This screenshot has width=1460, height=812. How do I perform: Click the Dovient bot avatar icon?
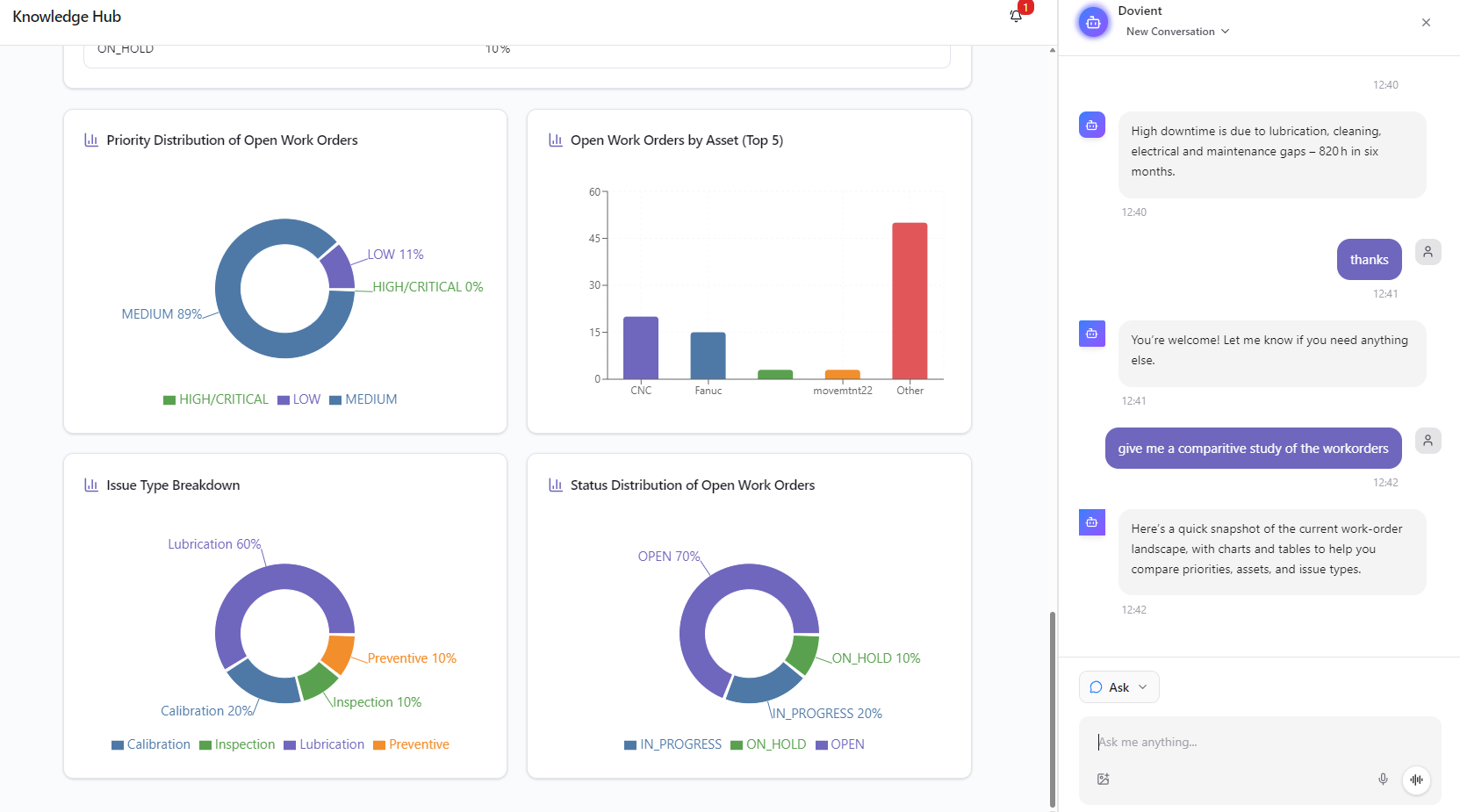pyautogui.click(x=1093, y=22)
